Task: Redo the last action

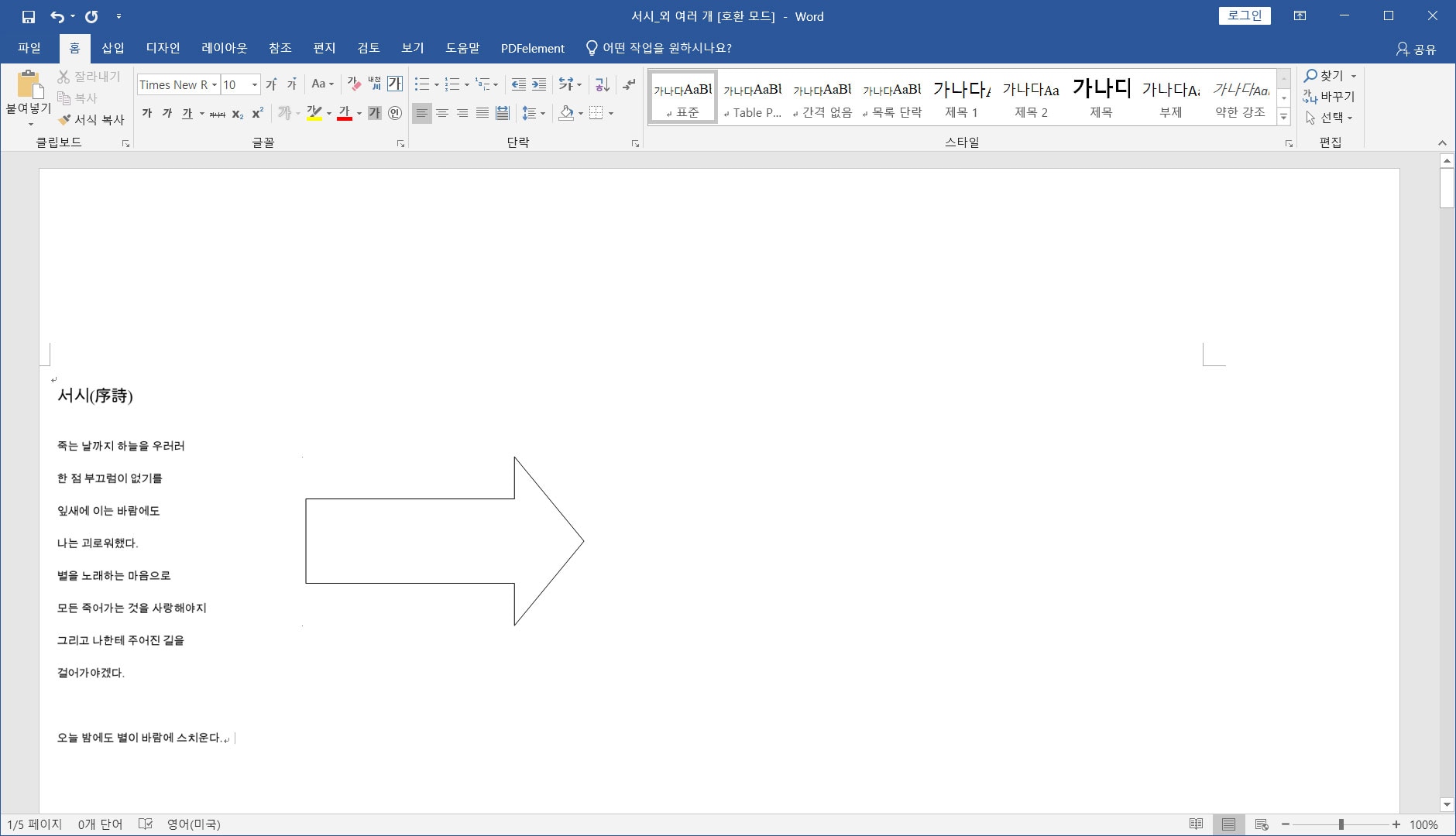Action: (x=91, y=16)
